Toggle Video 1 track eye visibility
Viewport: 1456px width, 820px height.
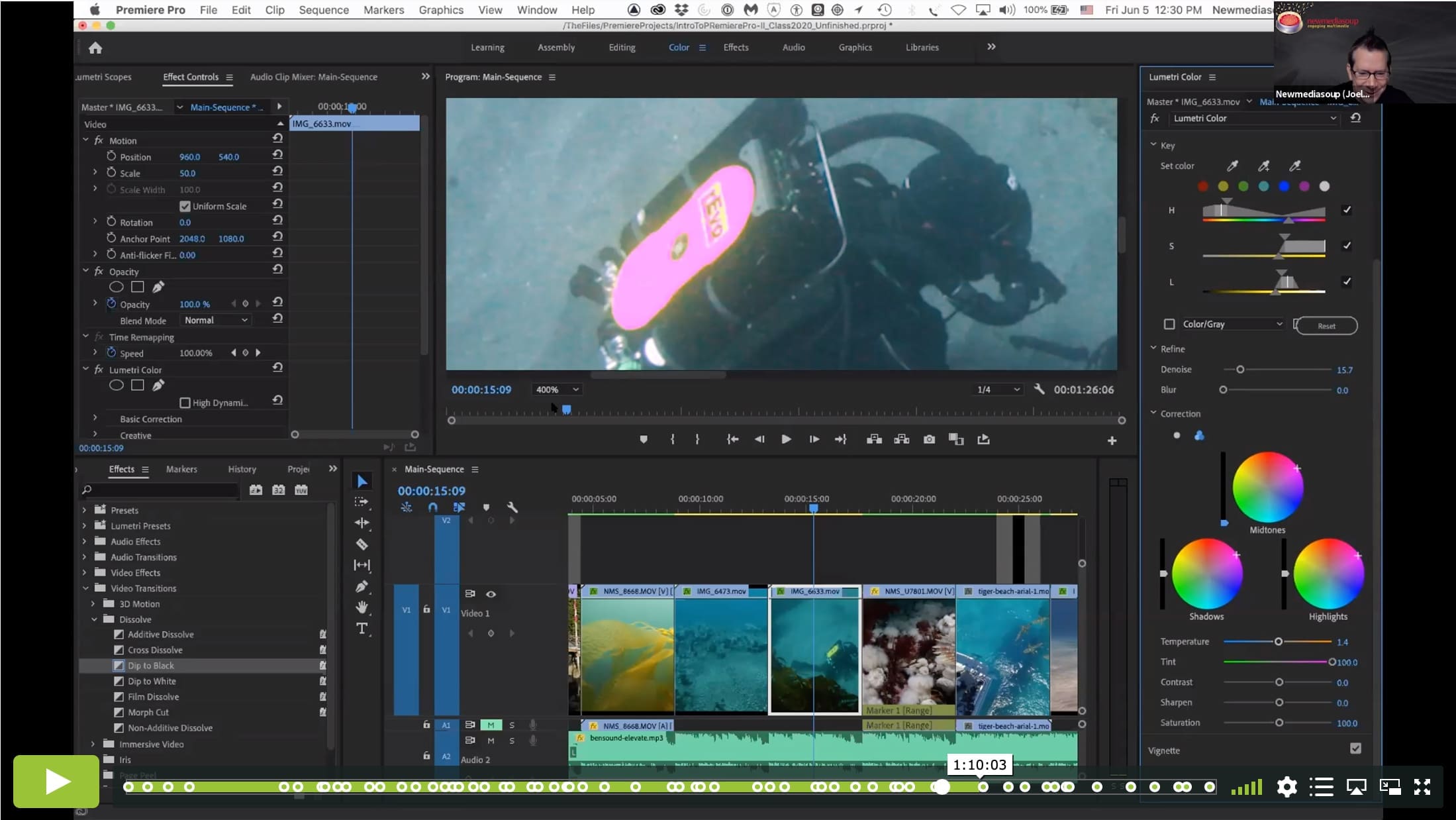[x=491, y=594]
